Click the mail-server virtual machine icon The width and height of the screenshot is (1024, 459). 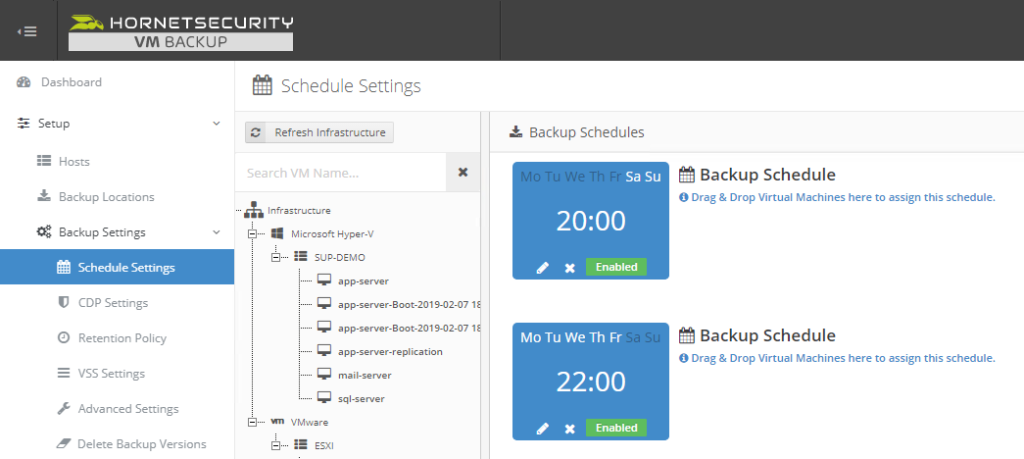point(324,375)
